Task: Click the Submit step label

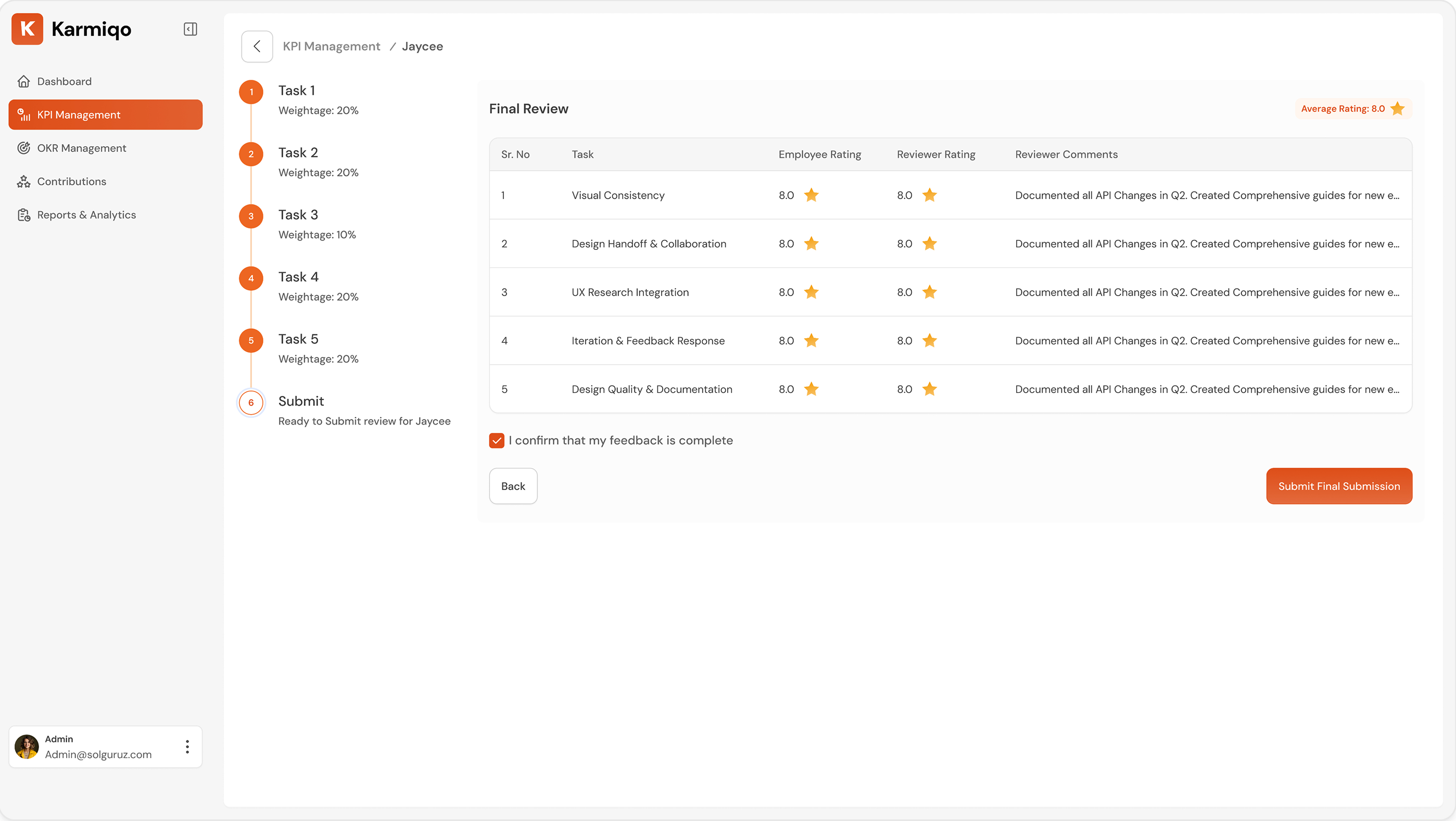Action: click(301, 401)
